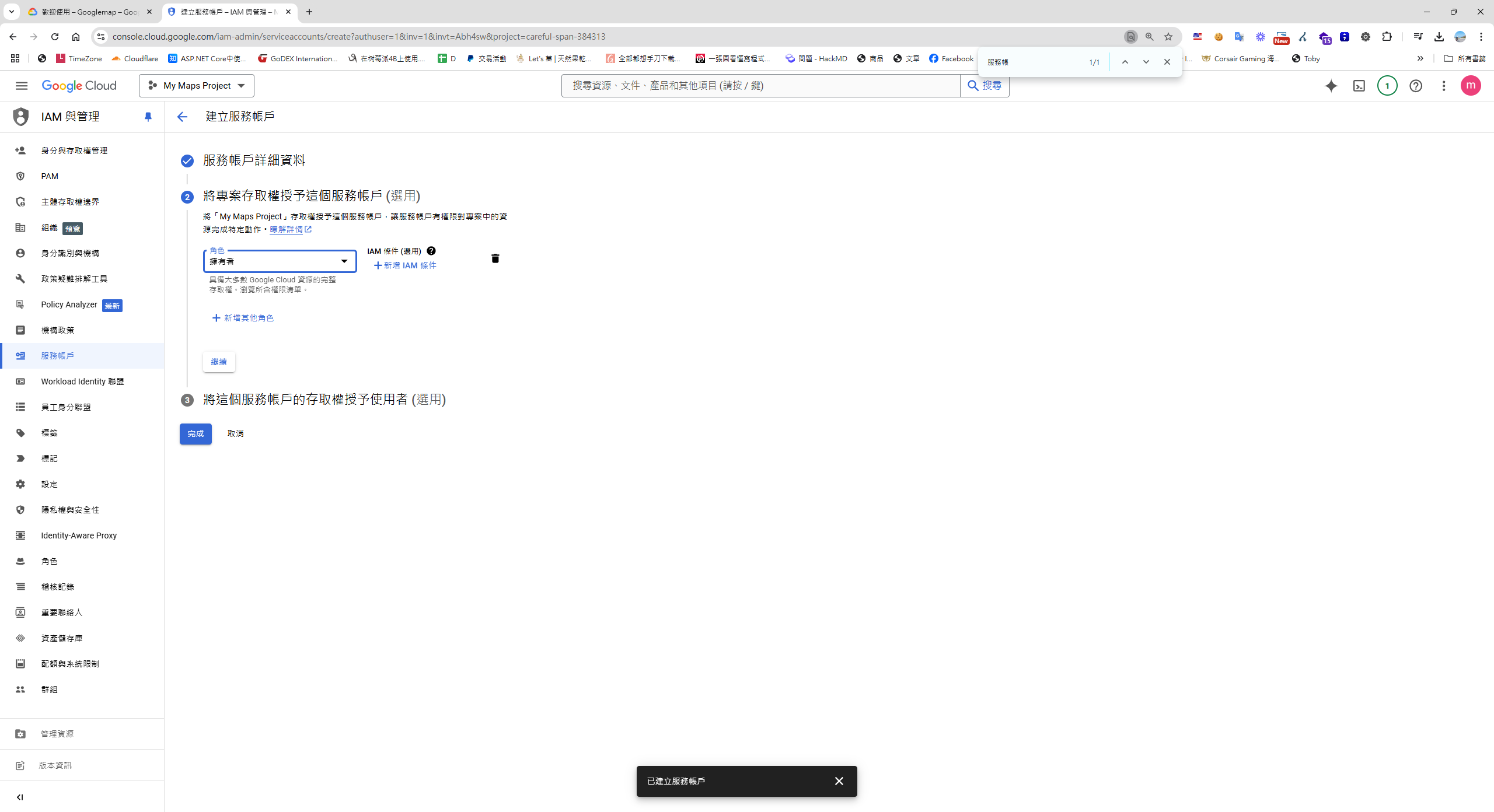This screenshot has width=1494, height=812.
Task: Collapse the left sidebar navigation panel
Action: click(x=20, y=797)
